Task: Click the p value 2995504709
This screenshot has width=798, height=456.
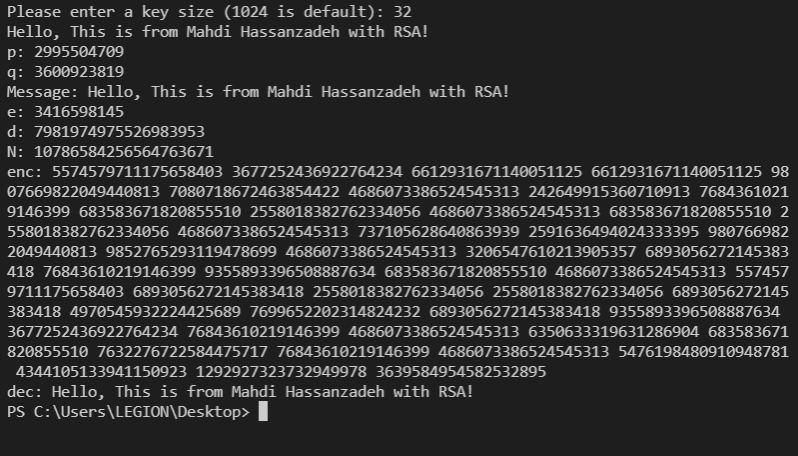Action: click(79, 51)
